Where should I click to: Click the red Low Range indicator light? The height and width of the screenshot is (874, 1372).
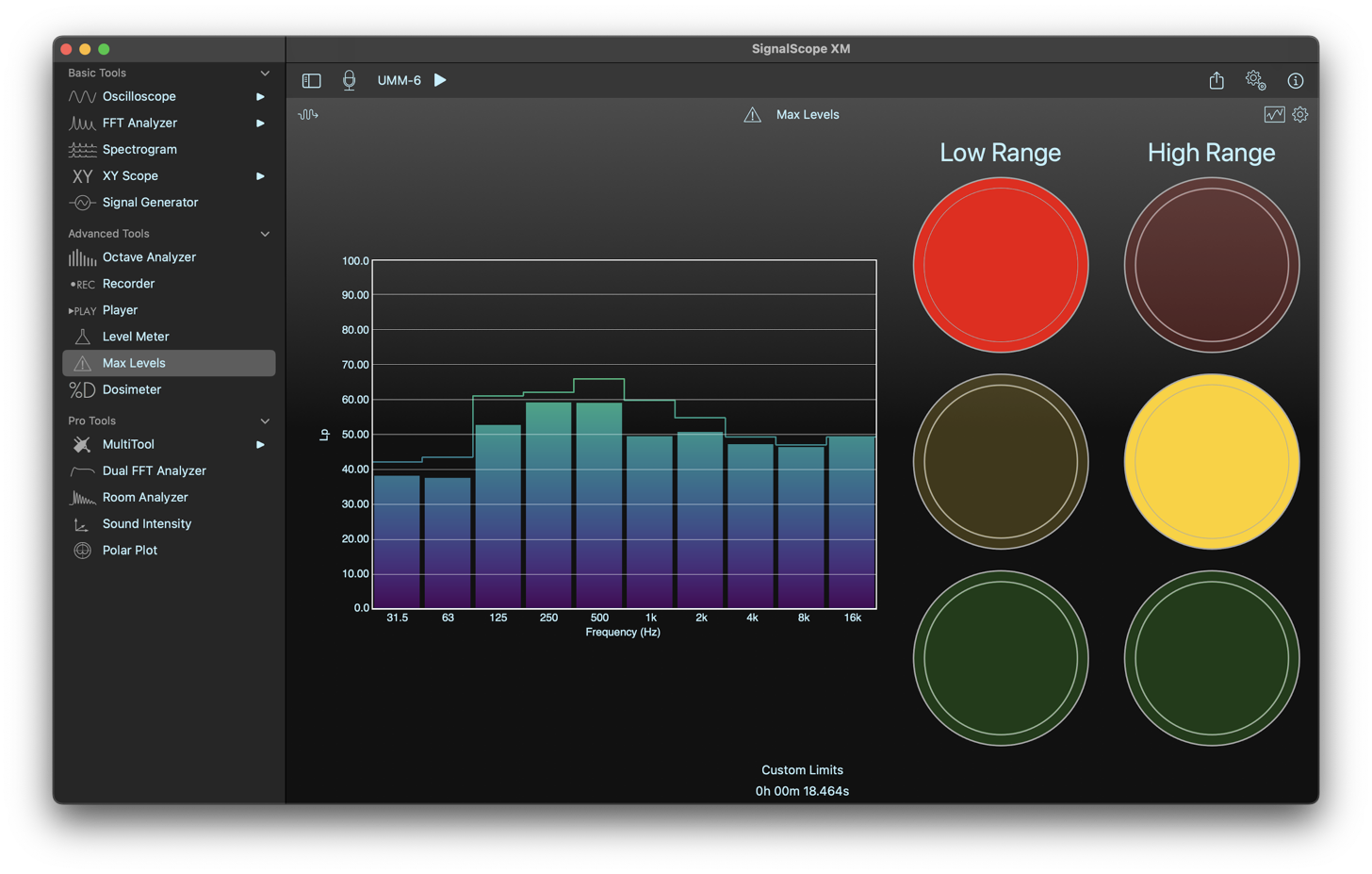[1001, 265]
